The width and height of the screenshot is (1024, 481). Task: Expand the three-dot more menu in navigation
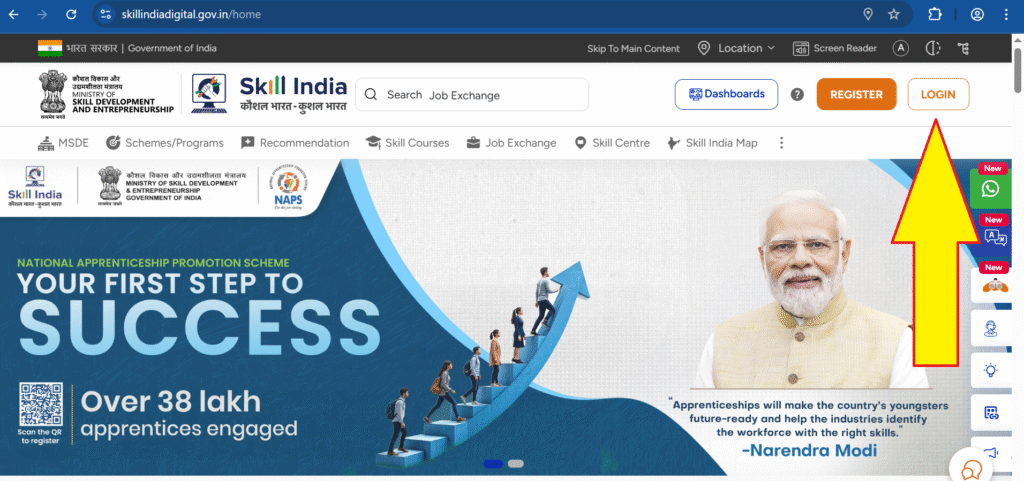pyautogui.click(x=781, y=143)
